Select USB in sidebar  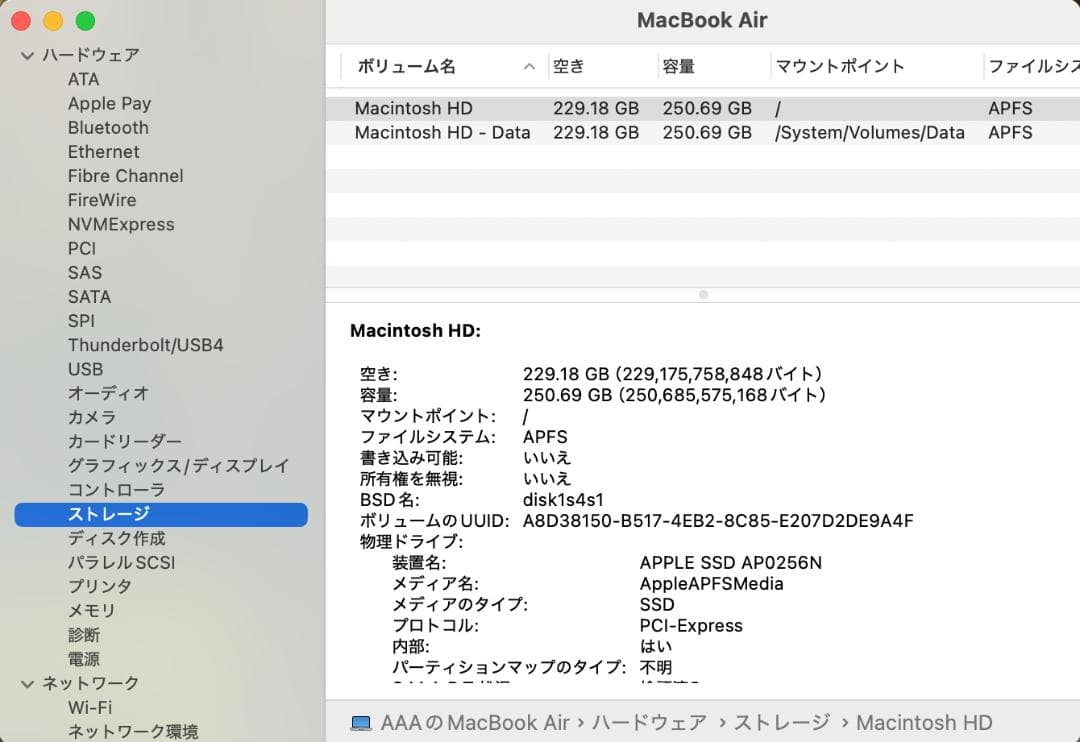click(85, 369)
